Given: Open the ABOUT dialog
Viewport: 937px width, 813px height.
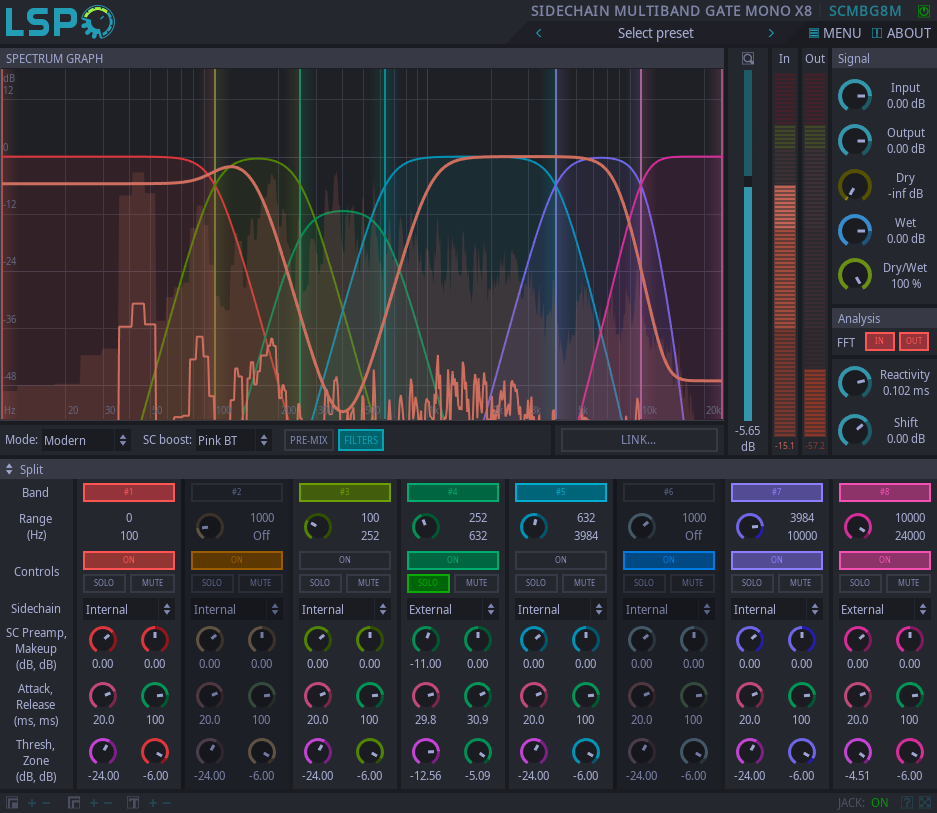Looking at the screenshot, I should pos(901,32).
